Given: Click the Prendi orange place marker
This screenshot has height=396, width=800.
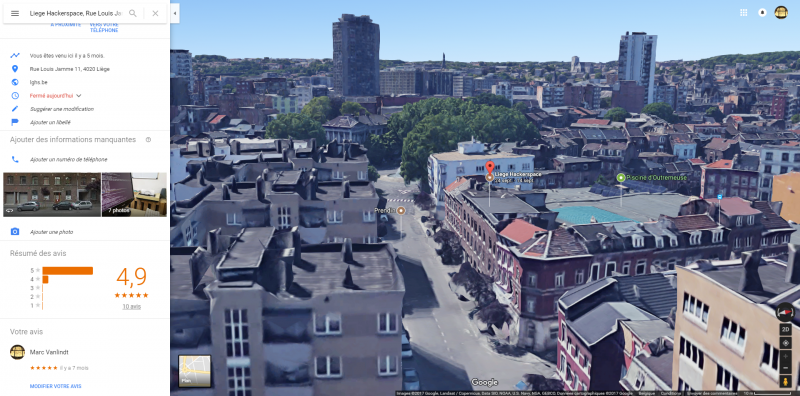Looking at the screenshot, I should (401, 210).
